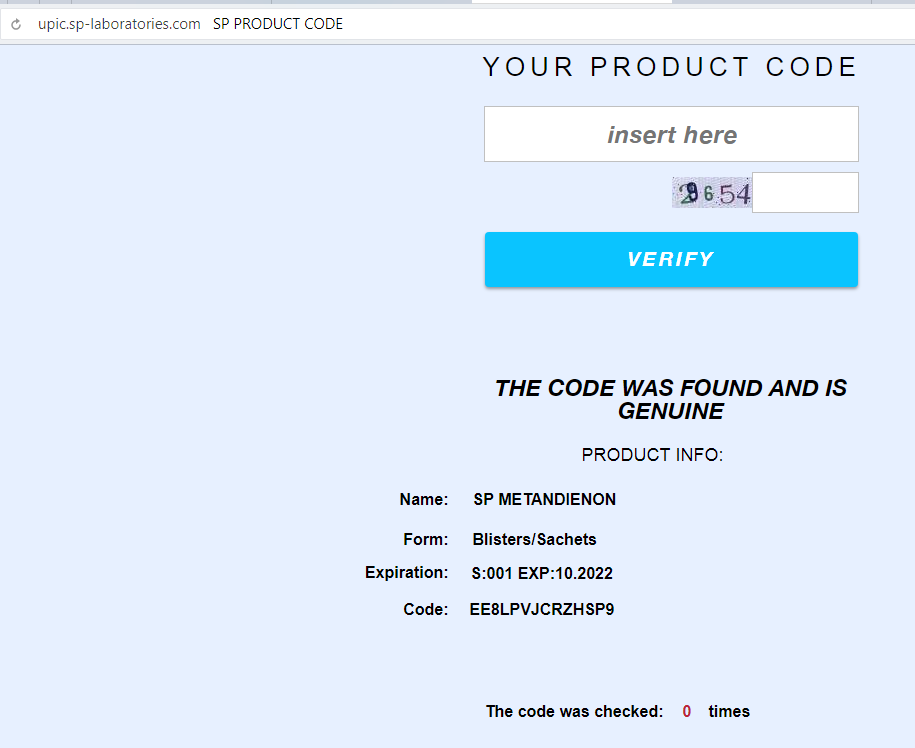Click the 'The code was checked:' text
This screenshot has height=748, width=915.
point(574,712)
